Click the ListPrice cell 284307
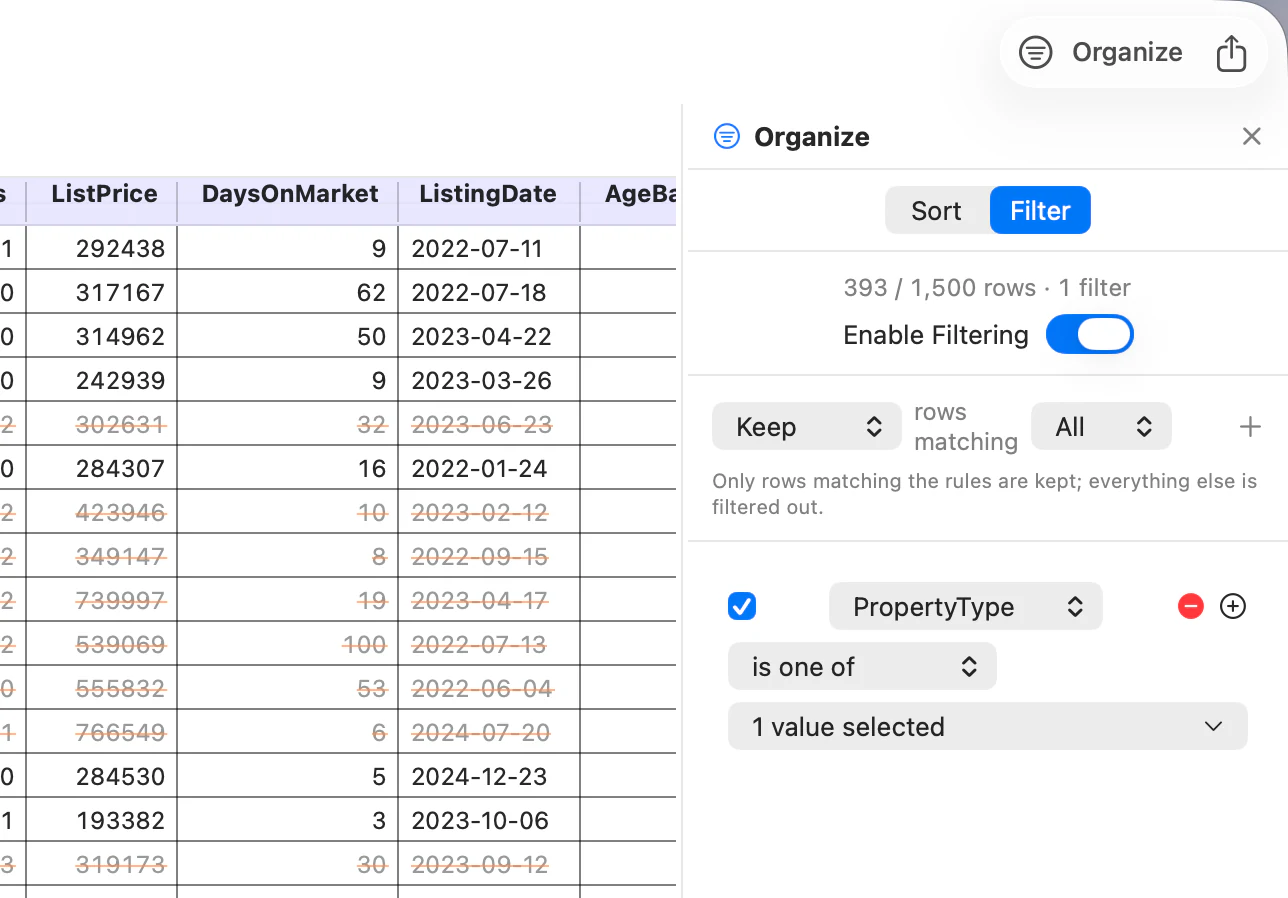The height and width of the screenshot is (898, 1288). (x=102, y=468)
